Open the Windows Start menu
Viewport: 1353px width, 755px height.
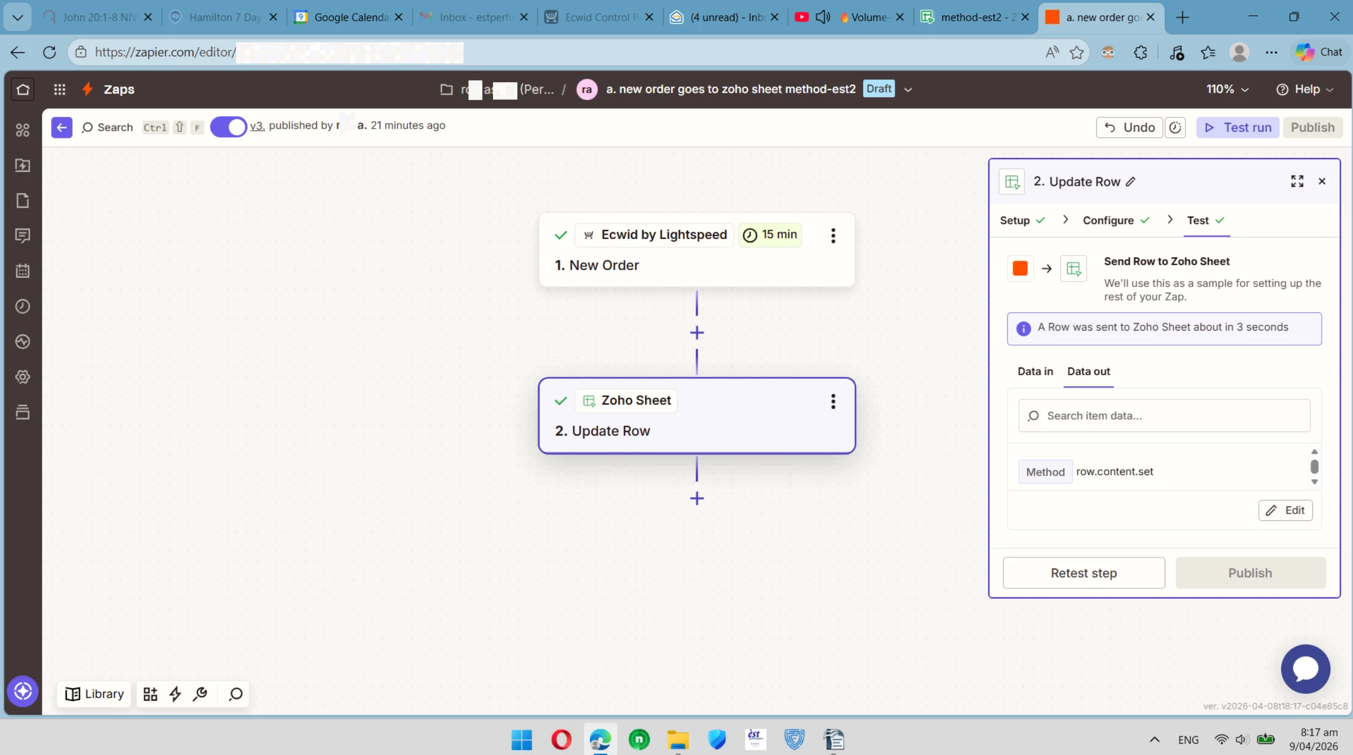(522, 740)
